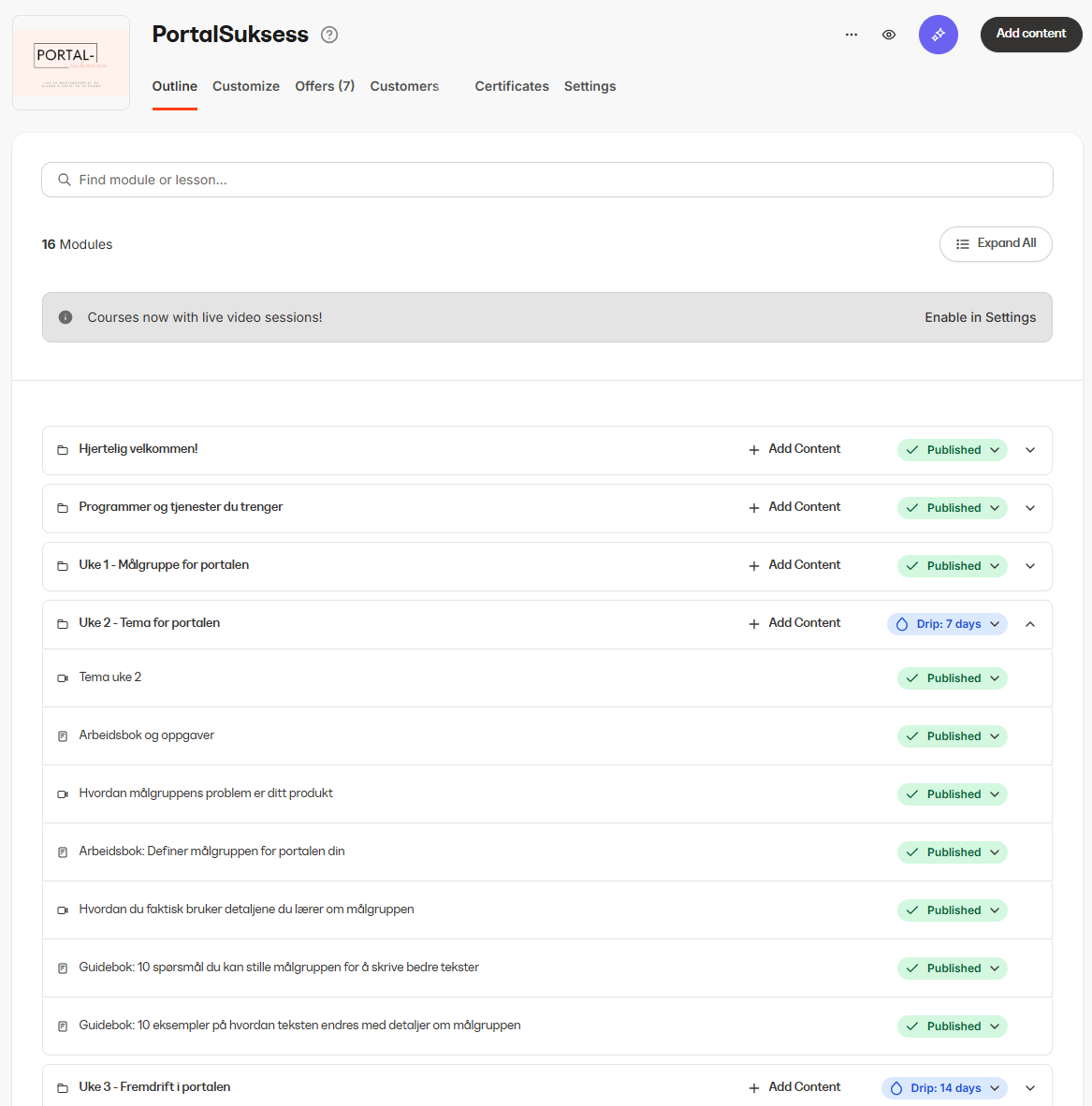Viewport: 1092px width, 1106px height.
Task: Open lesson Tema uke 2
Action: [110, 677]
